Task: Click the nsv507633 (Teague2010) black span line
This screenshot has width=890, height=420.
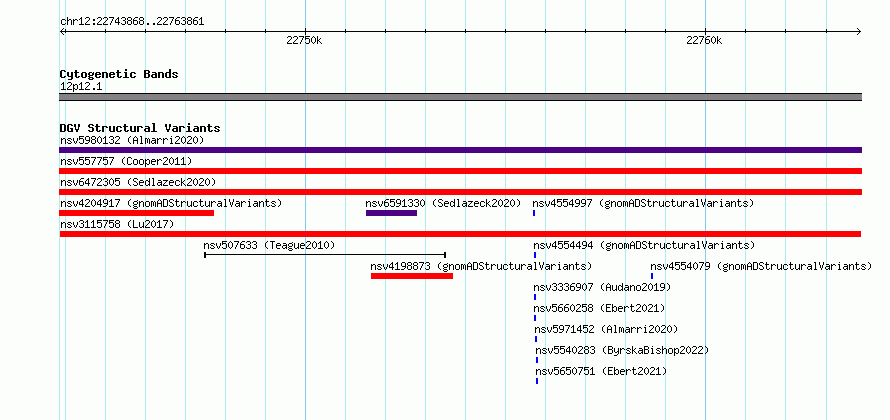Action: coord(325,255)
